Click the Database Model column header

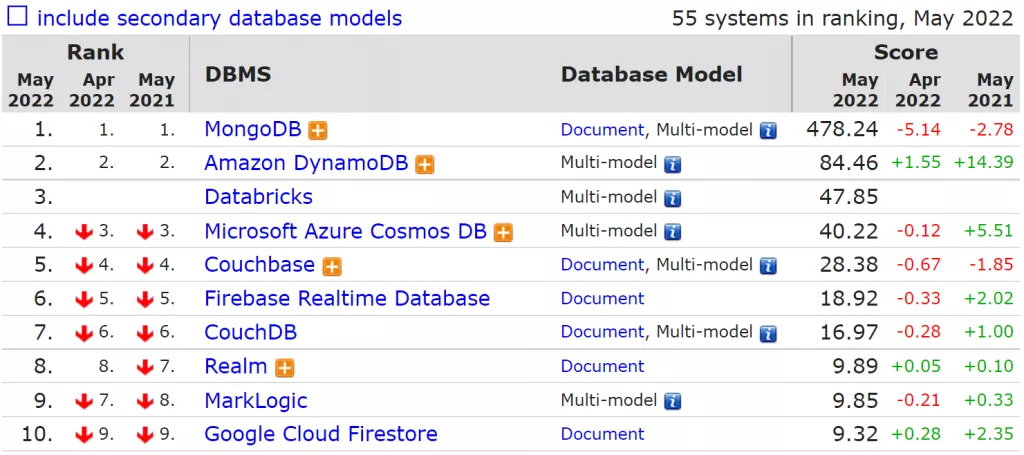click(651, 75)
